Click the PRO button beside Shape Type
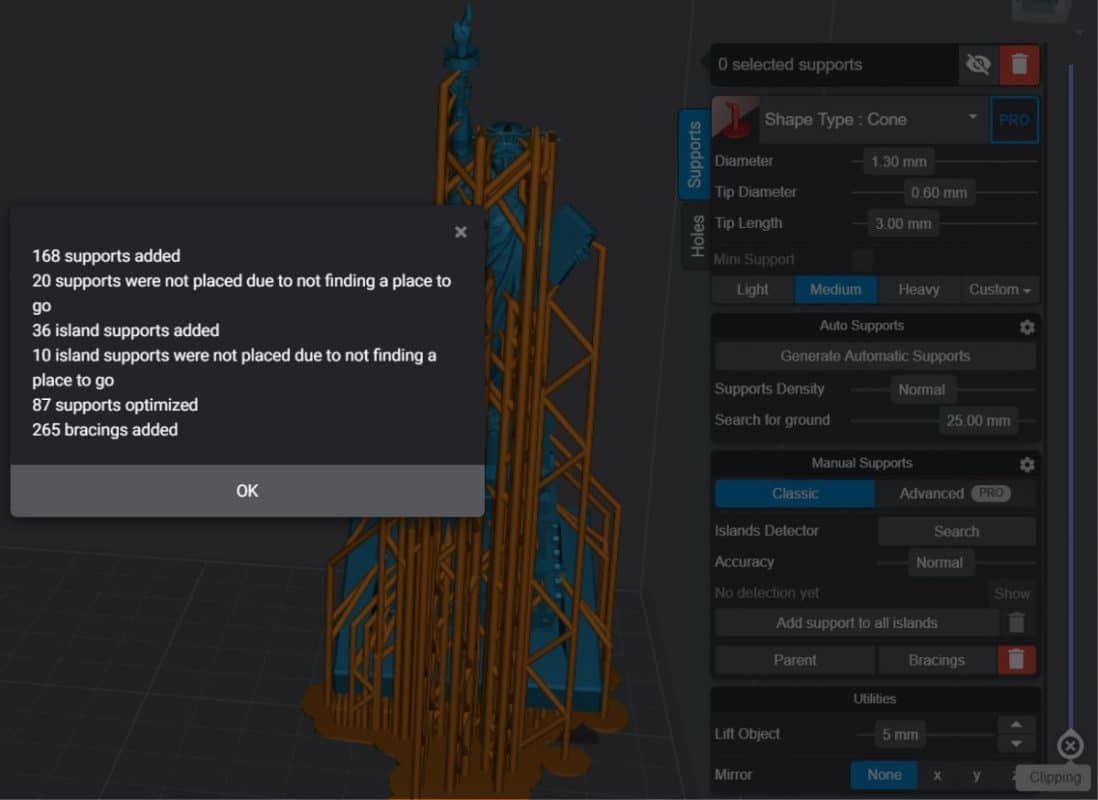 (x=1014, y=120)
